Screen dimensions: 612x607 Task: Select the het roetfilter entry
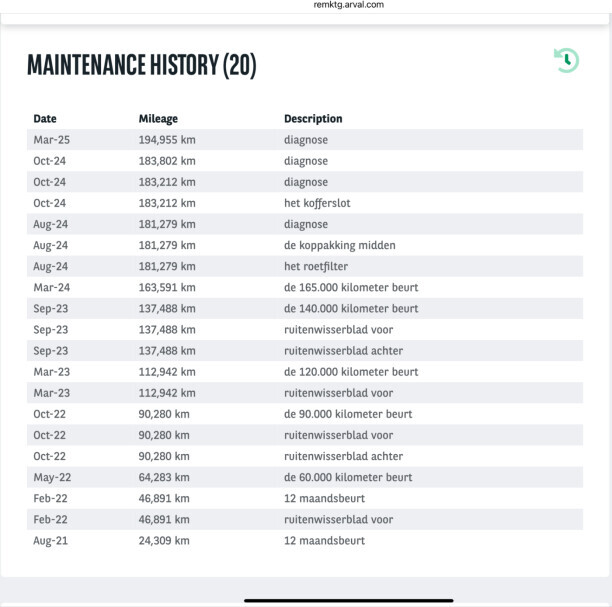tap(315, 266)
